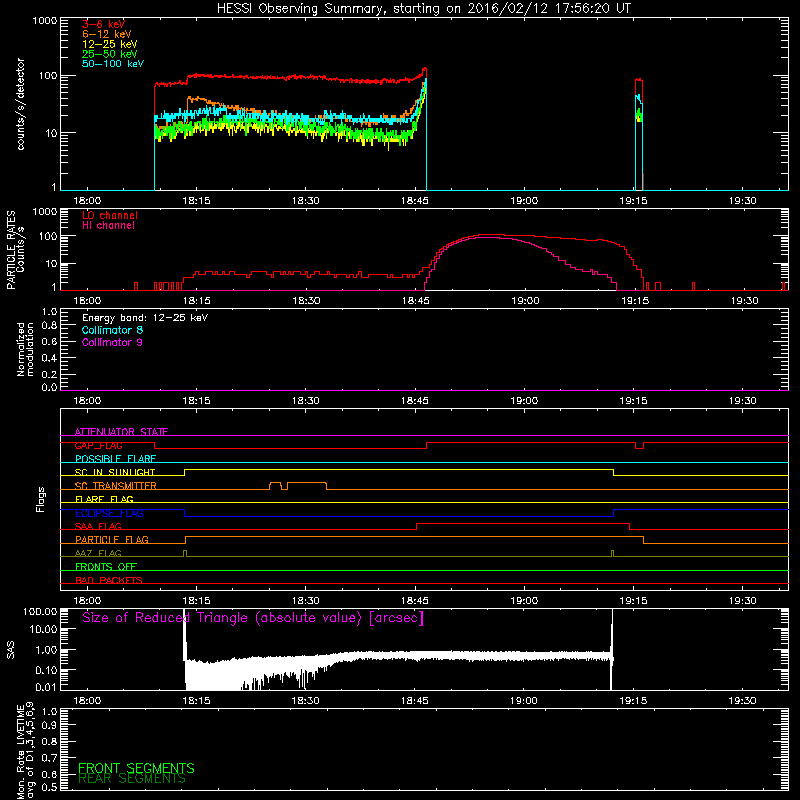Image resolution: width=800 pixels, height=800 pixels.
Task: Select the 3-6 keV legend label
Action: 104,24
